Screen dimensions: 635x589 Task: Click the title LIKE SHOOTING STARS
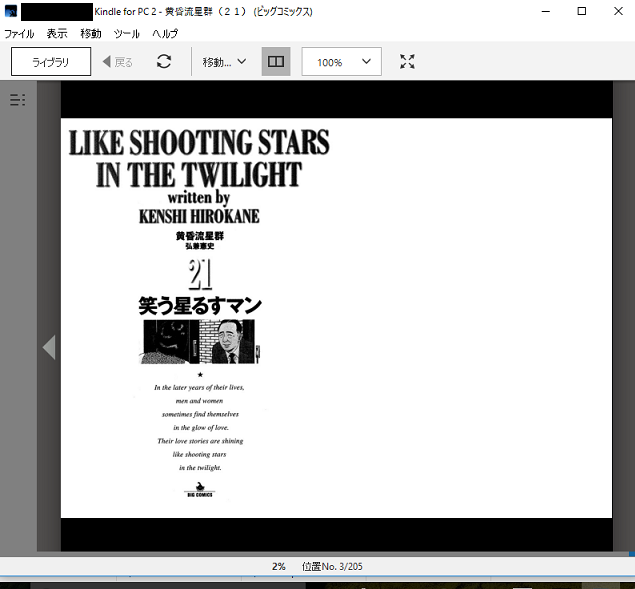coord(199,142)
